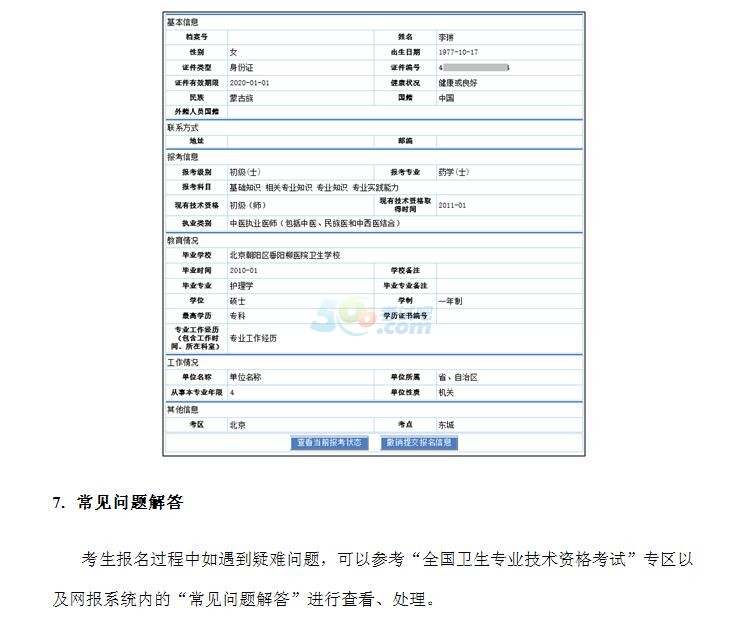Click the 撤销提交报名信息 button

pos(419,443)
